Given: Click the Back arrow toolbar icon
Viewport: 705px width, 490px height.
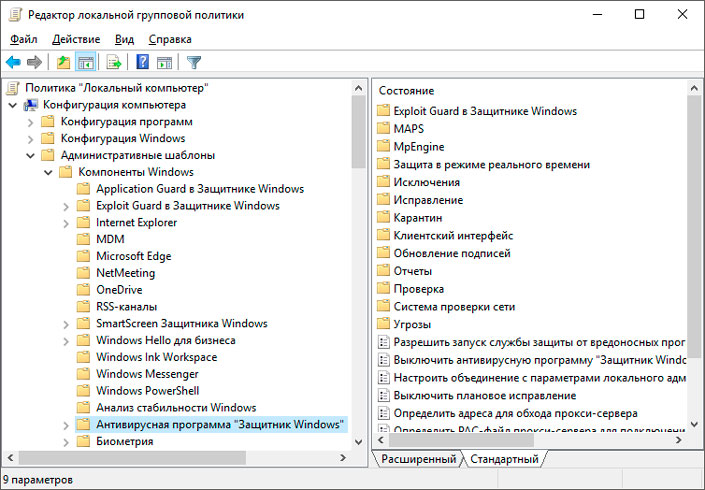Looking at the screenshot, I should (13, 62).
